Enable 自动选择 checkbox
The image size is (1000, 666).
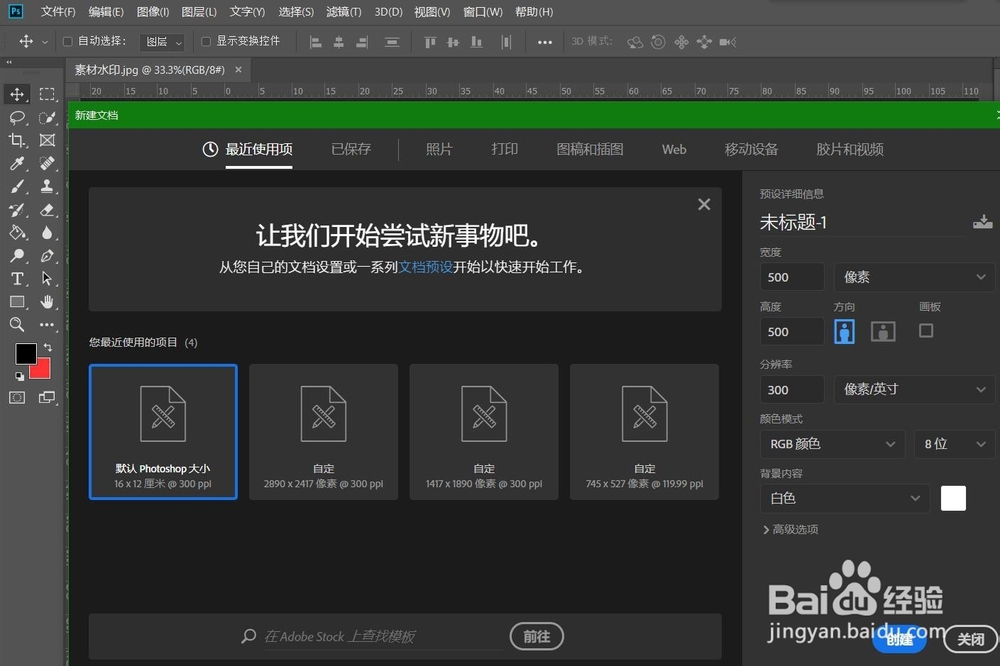(x=68, y=41)
